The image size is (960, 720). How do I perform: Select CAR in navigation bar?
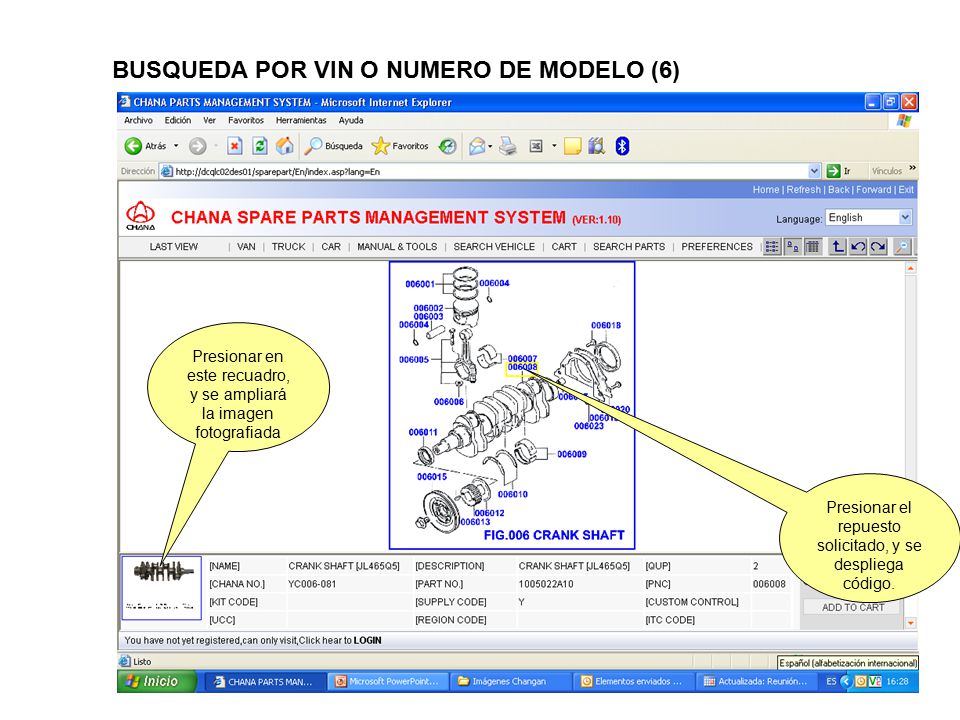point(331,247)
